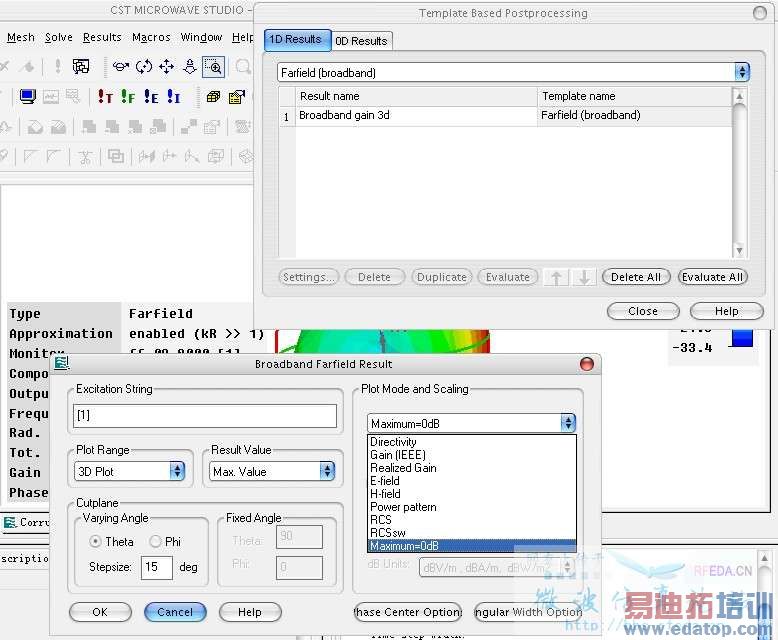Click the Broadband Farfield Result dialog icon
Image resolution: width=778 pixels, height=640 pixels.
point(62,364)
